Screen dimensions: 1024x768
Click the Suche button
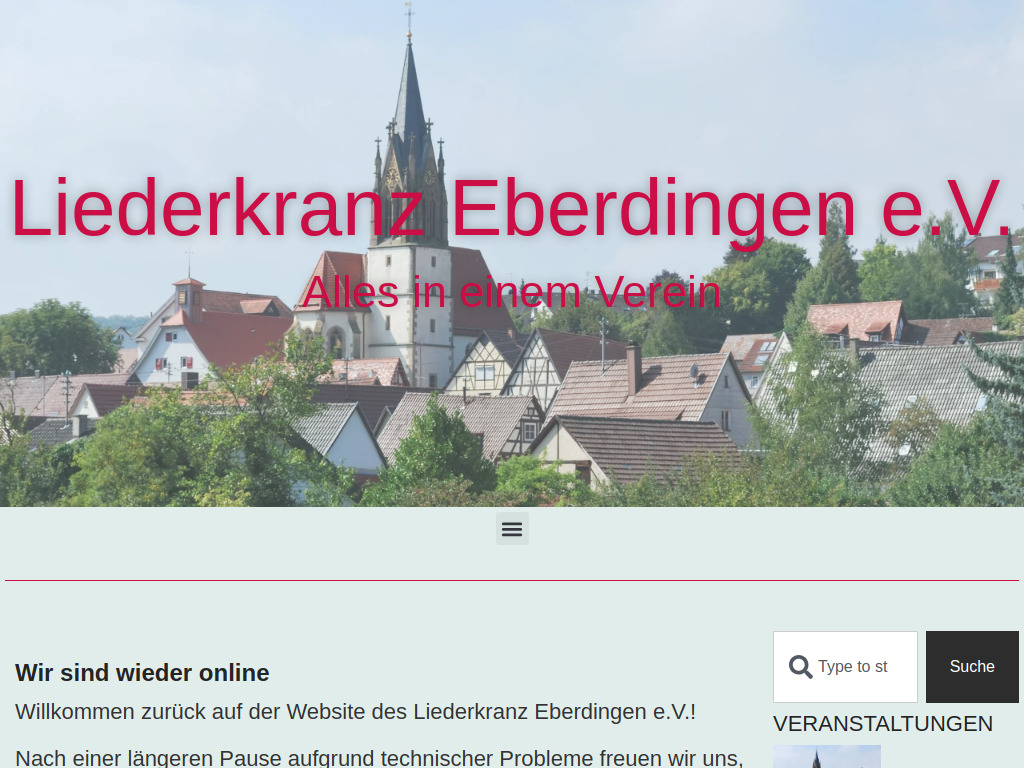pyautogui.click(x=971, y=666)
